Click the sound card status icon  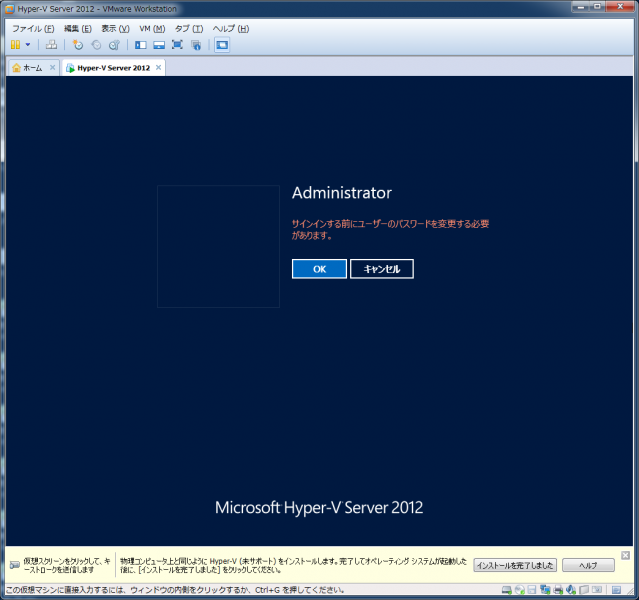pos(571,589)
